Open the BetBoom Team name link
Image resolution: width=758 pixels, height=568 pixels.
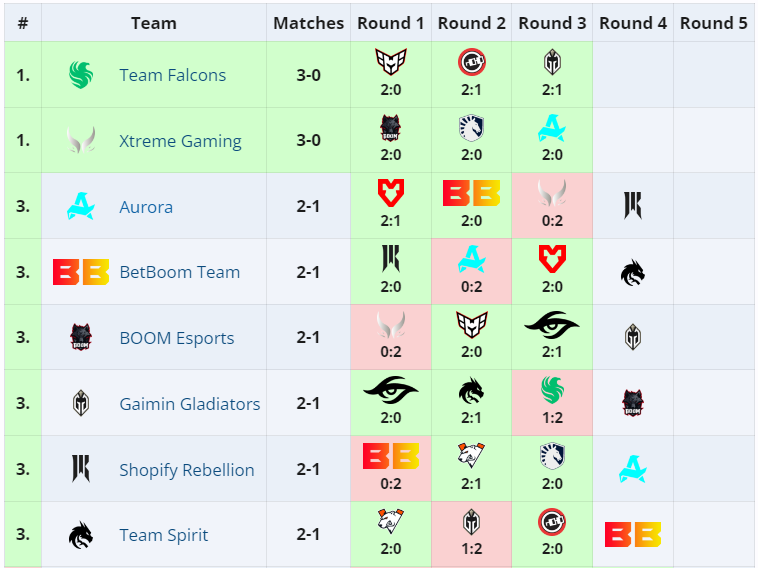point(179,272)
